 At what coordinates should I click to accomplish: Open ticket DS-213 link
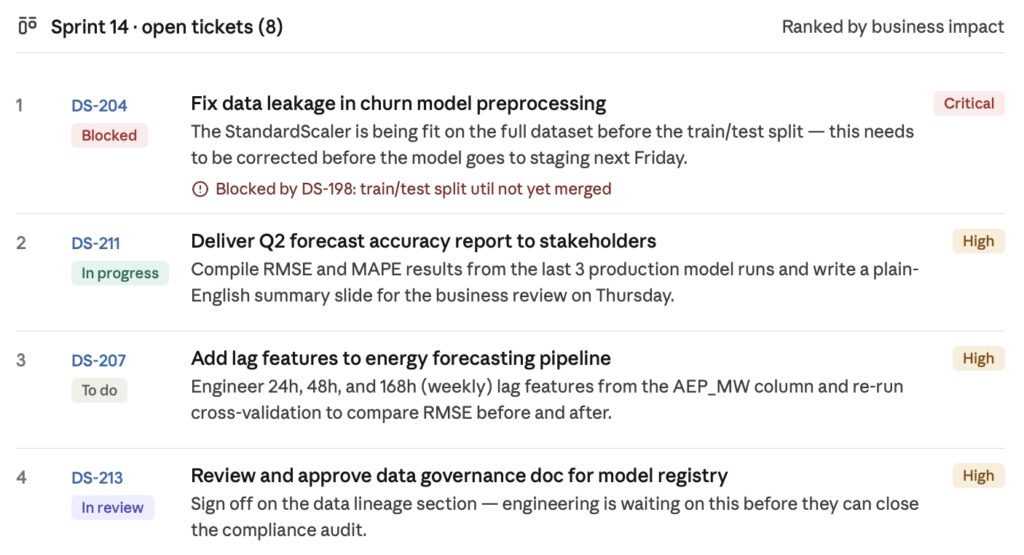pos(97,478)
